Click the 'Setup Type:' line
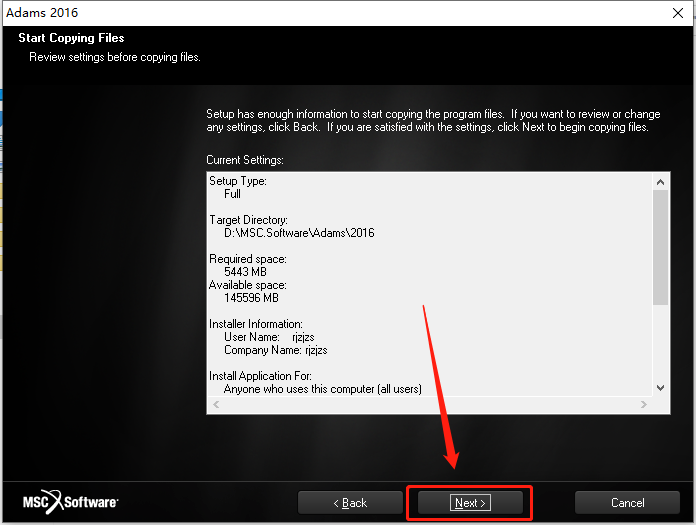This screenshot has width=696, height=525. point(238,181)
